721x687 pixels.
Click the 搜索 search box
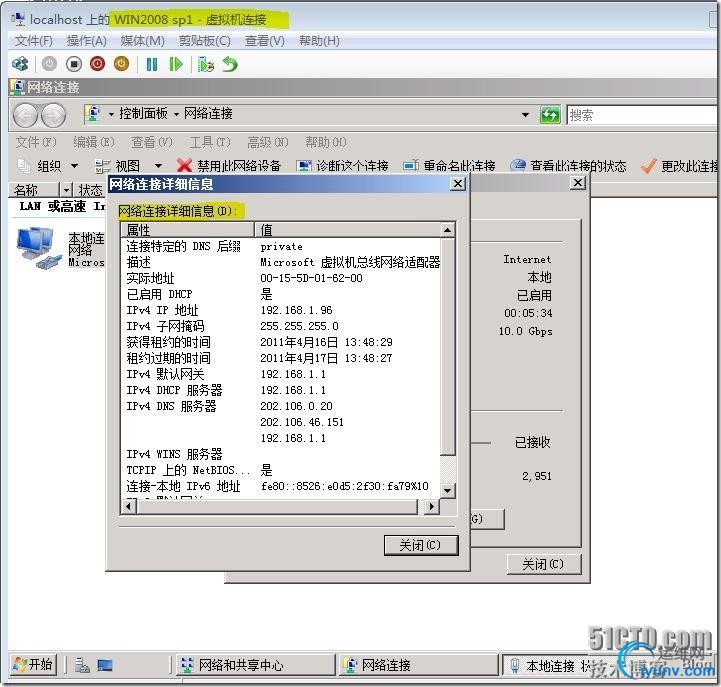tap(641, 114)
